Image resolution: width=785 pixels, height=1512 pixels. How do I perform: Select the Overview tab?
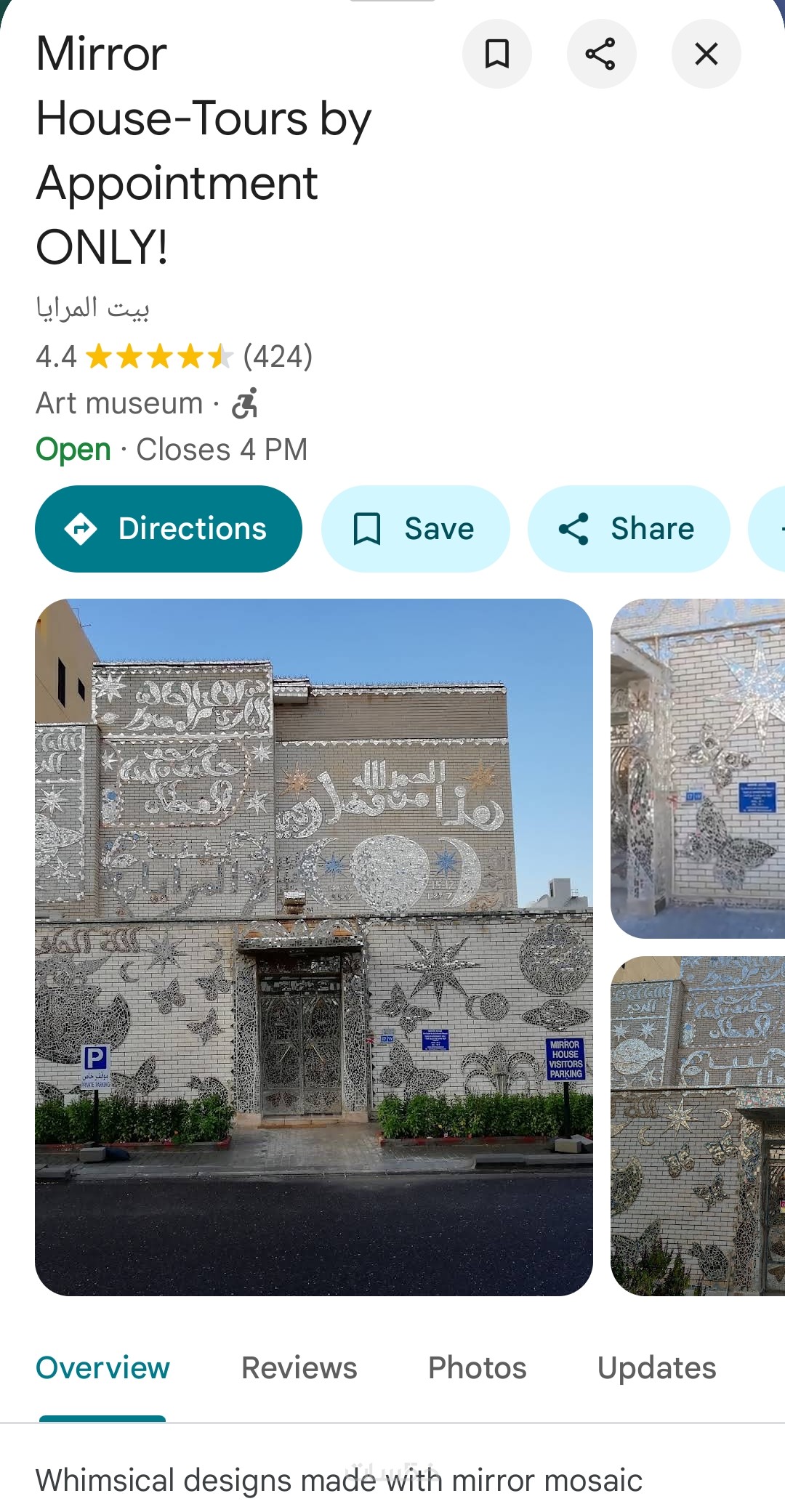point(102,1368)
